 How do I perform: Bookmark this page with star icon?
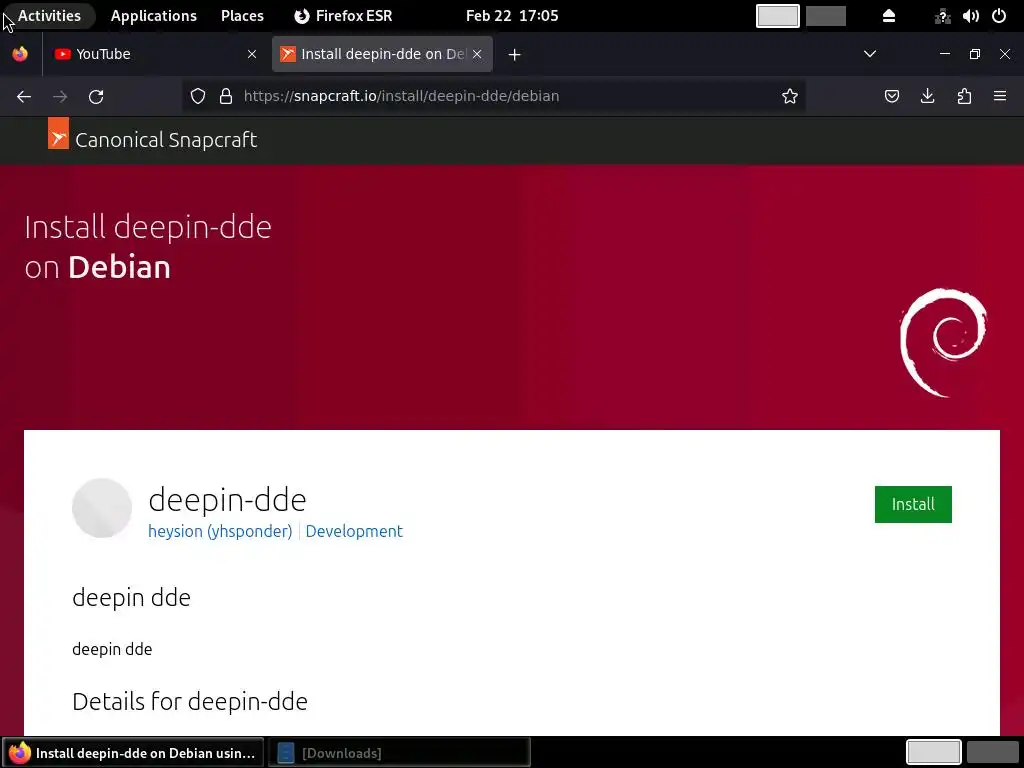[x=790, y=97]
